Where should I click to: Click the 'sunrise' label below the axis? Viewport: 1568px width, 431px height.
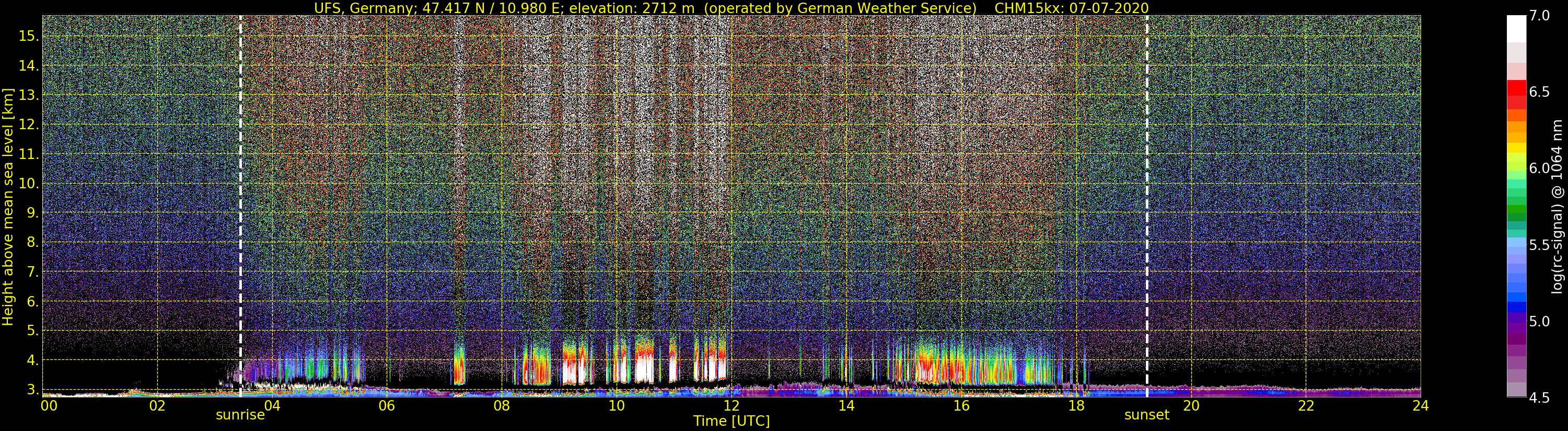240,415
